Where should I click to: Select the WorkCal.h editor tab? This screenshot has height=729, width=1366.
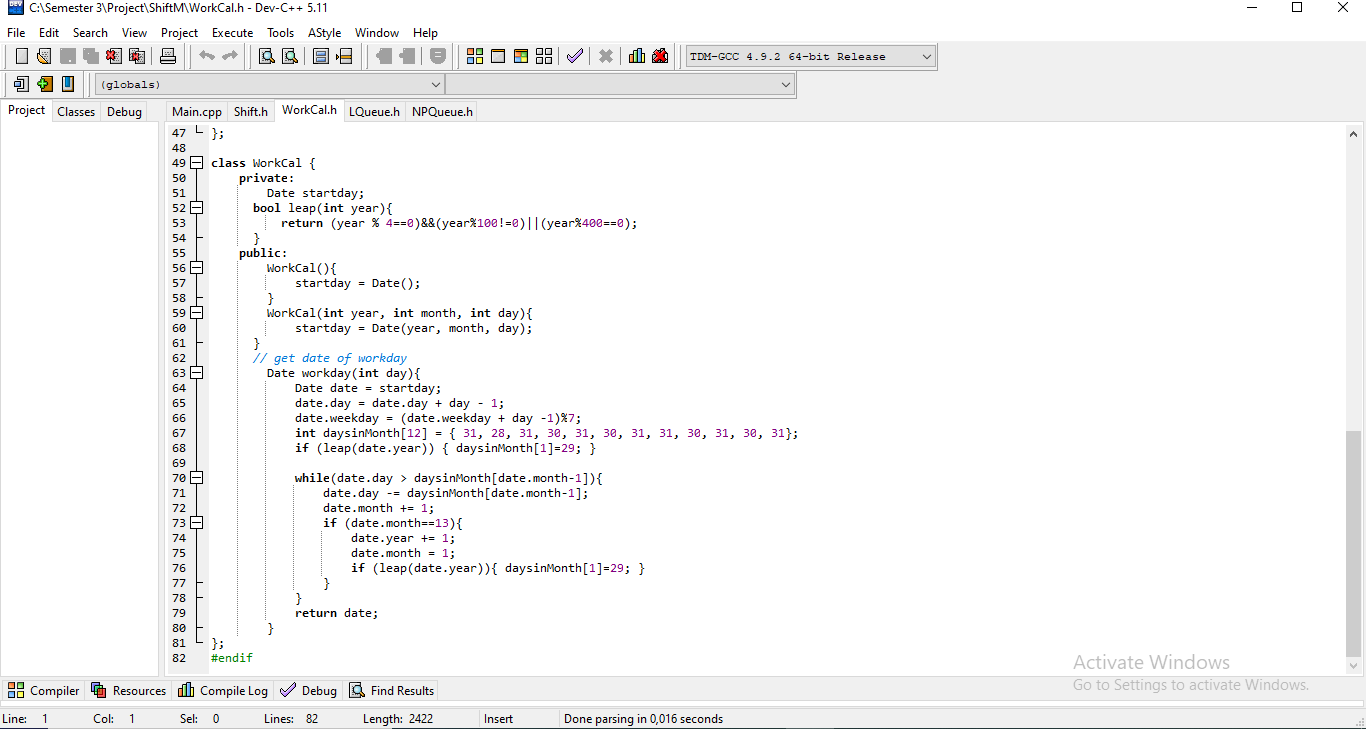click(x=309, y=110)
